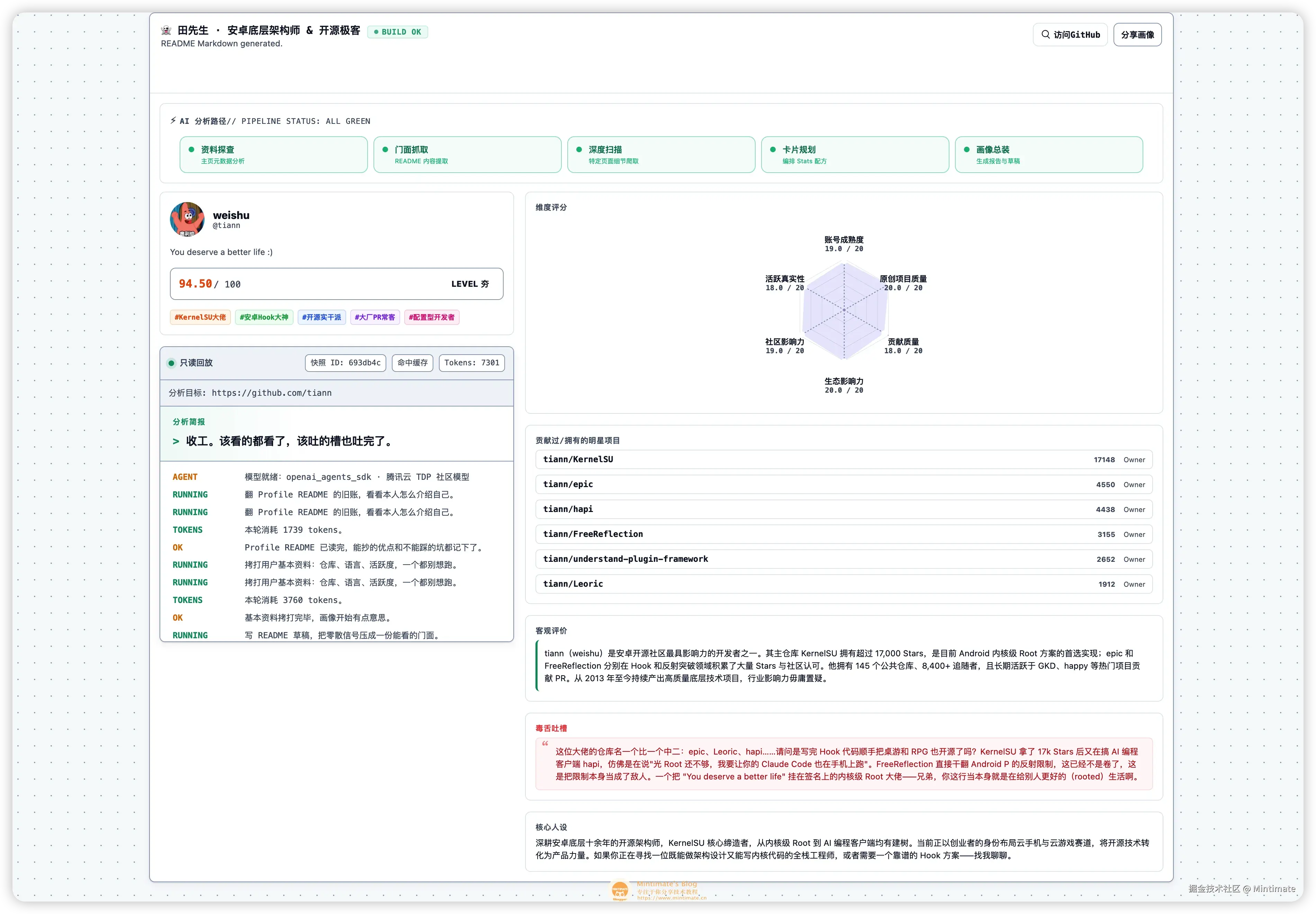Click the #KernelSU大佬 tag
Screen dimensions: 1316x914
(200, 317)
